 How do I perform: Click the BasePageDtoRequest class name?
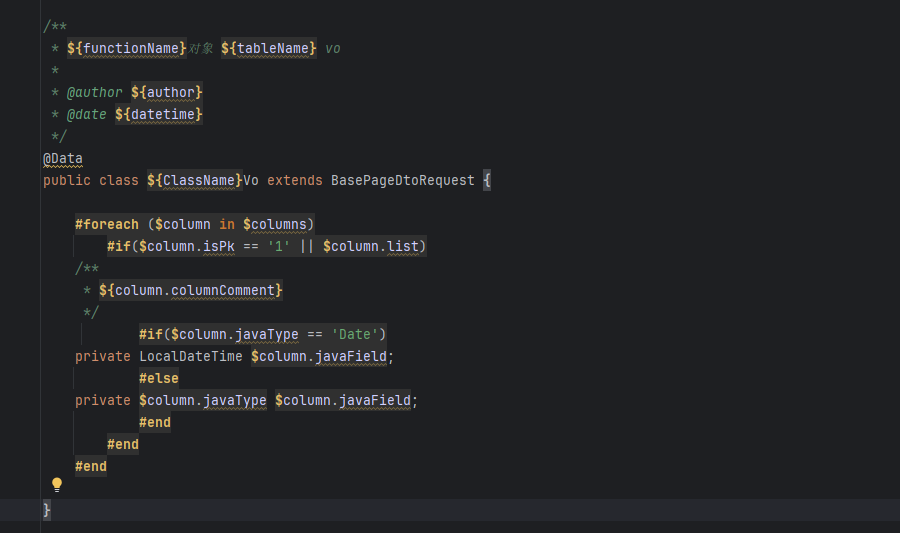[x=403, y=180]
